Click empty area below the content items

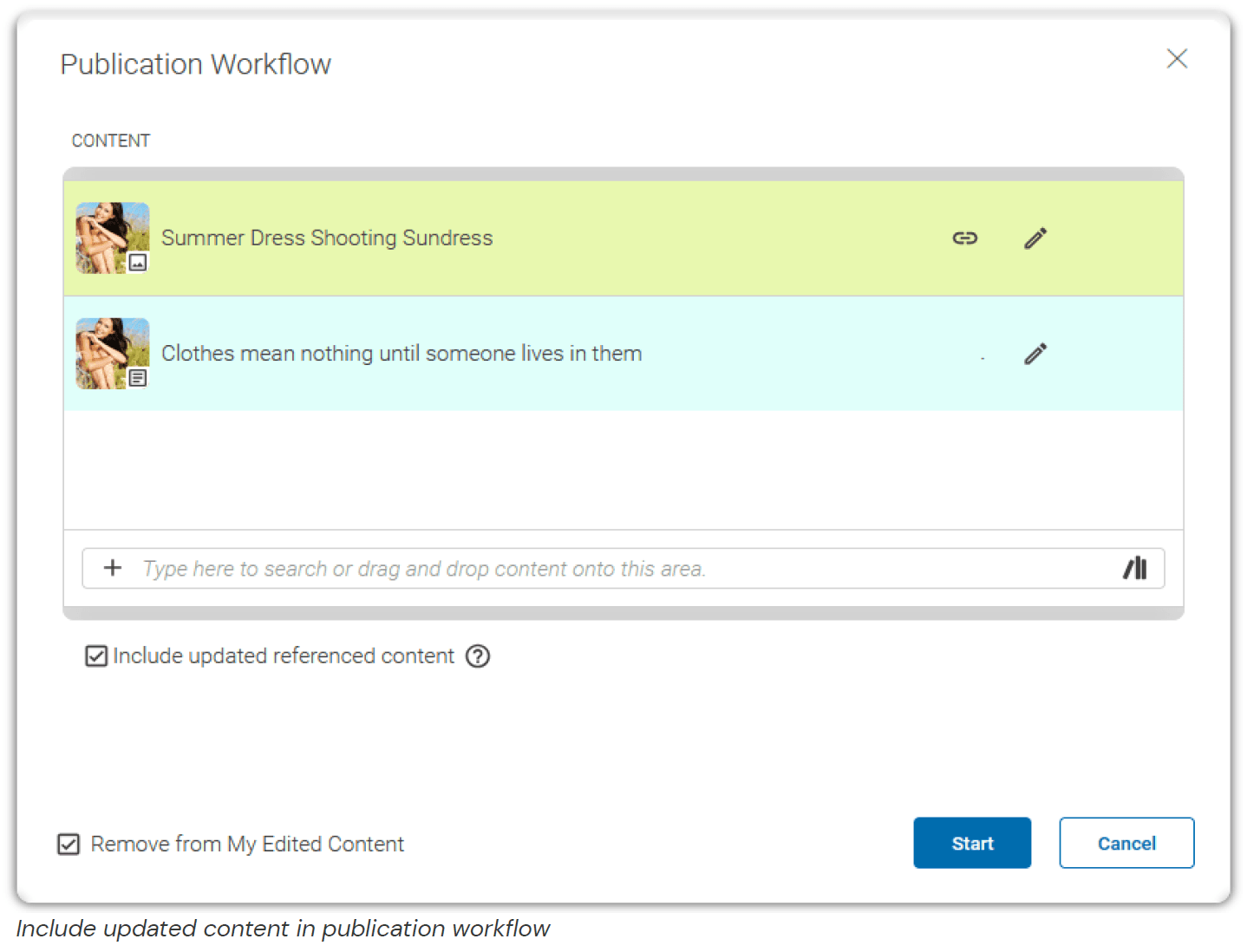623,469
